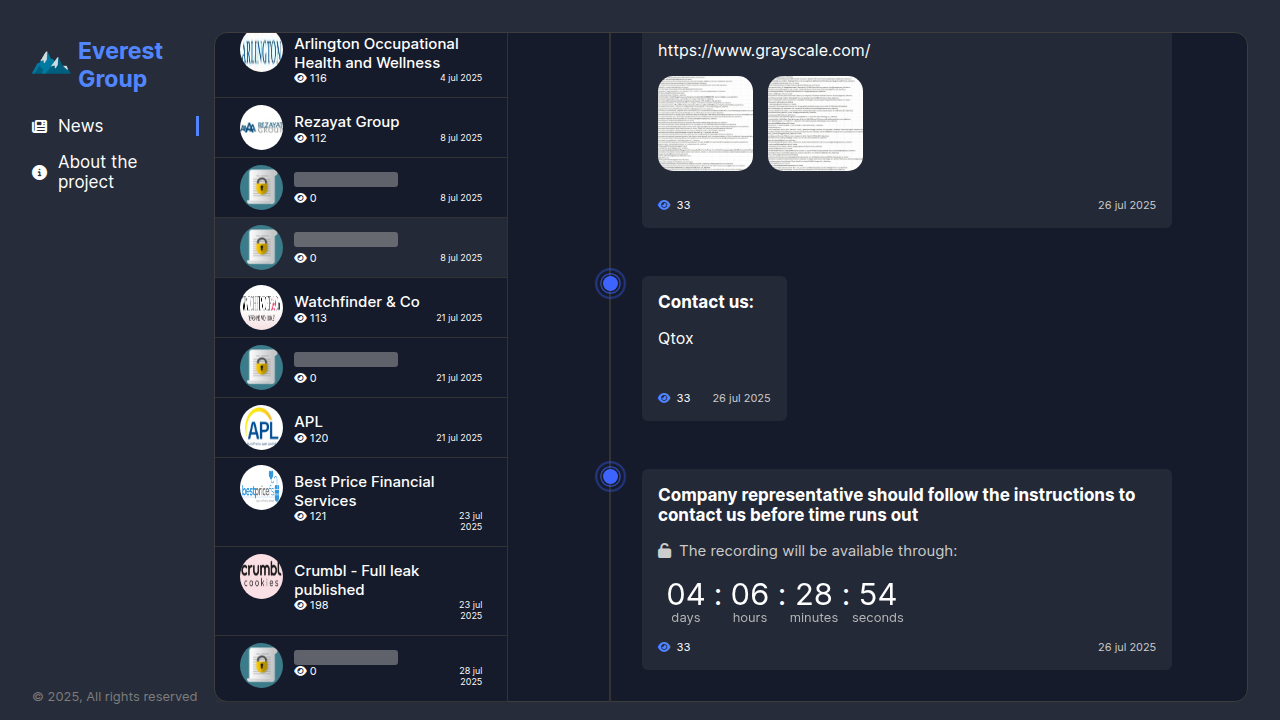Viewport: 1280px width, 720px height.
Task: Open the APL entry
Action: (361, 428)
